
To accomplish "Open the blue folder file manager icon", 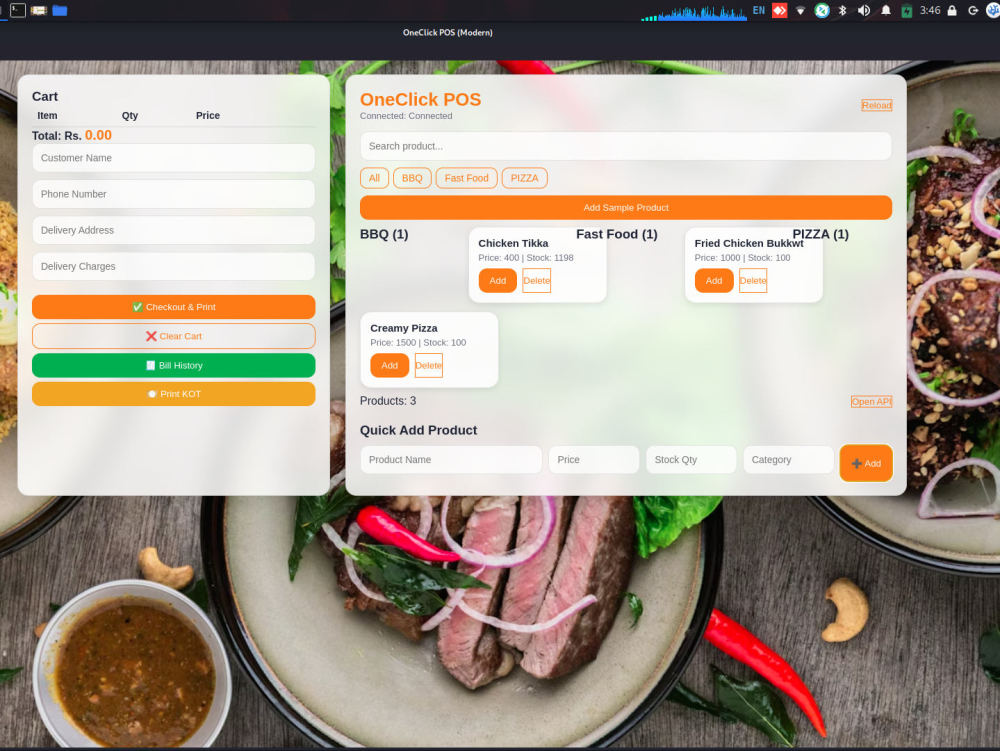I will (60, 10).
